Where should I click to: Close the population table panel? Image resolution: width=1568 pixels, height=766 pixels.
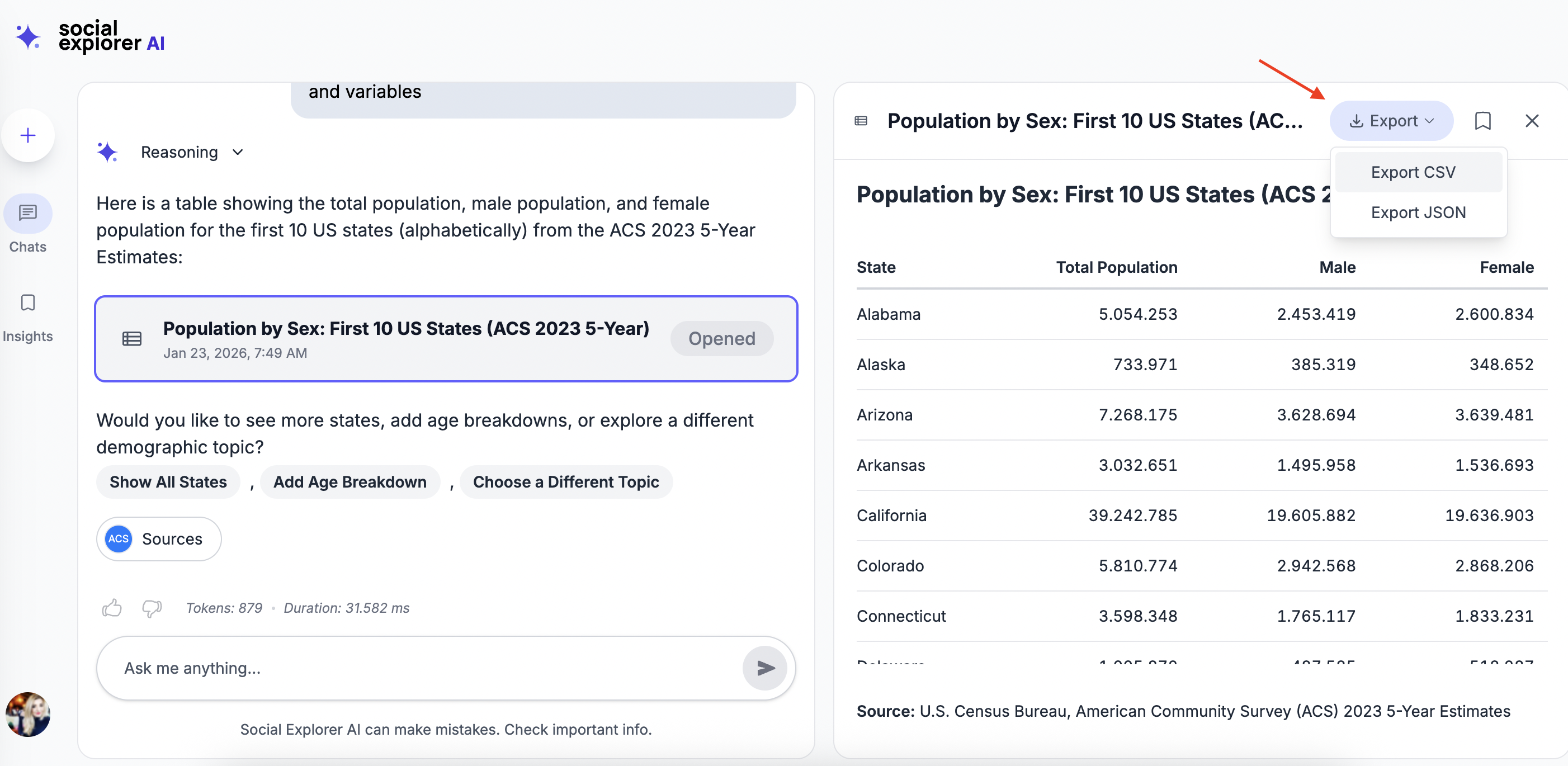tap(1532, 121)
